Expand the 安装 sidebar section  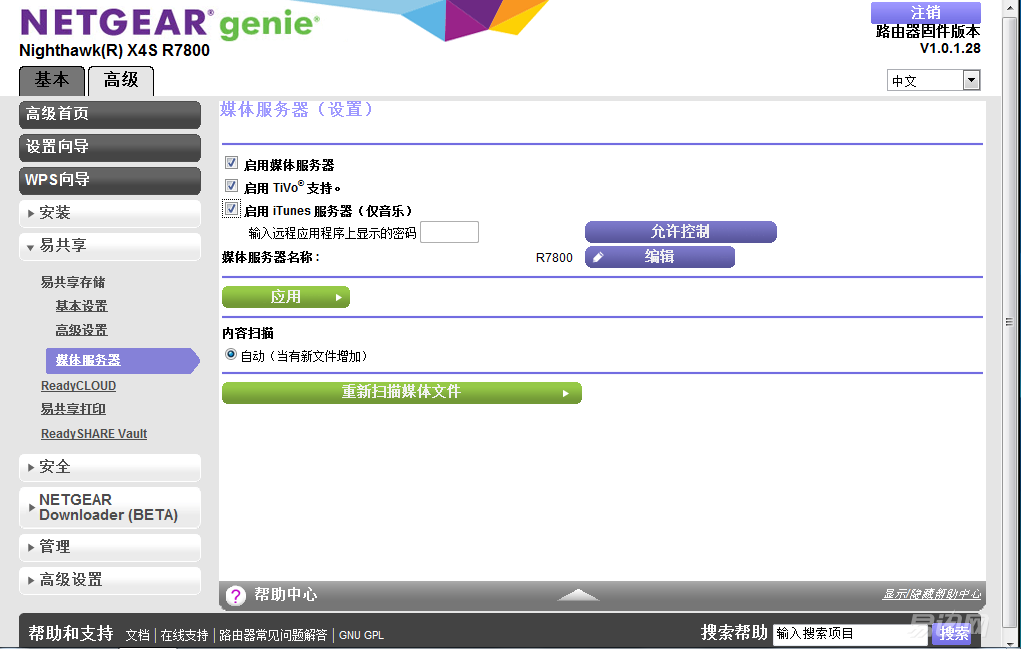pyautogui.click(x=110, y=213)
